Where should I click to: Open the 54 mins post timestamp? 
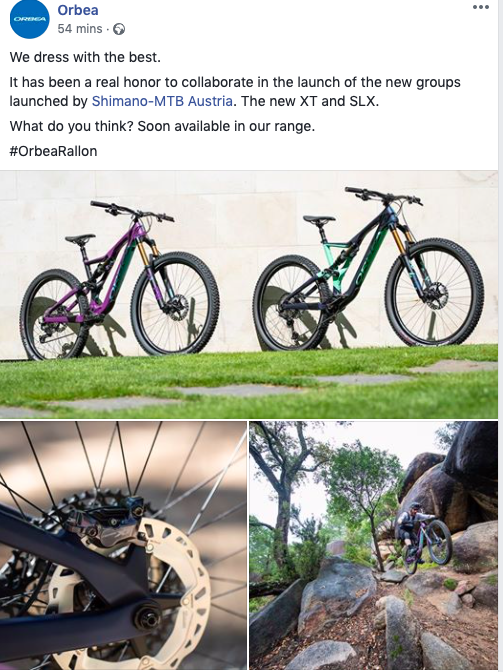click(80, 29)
